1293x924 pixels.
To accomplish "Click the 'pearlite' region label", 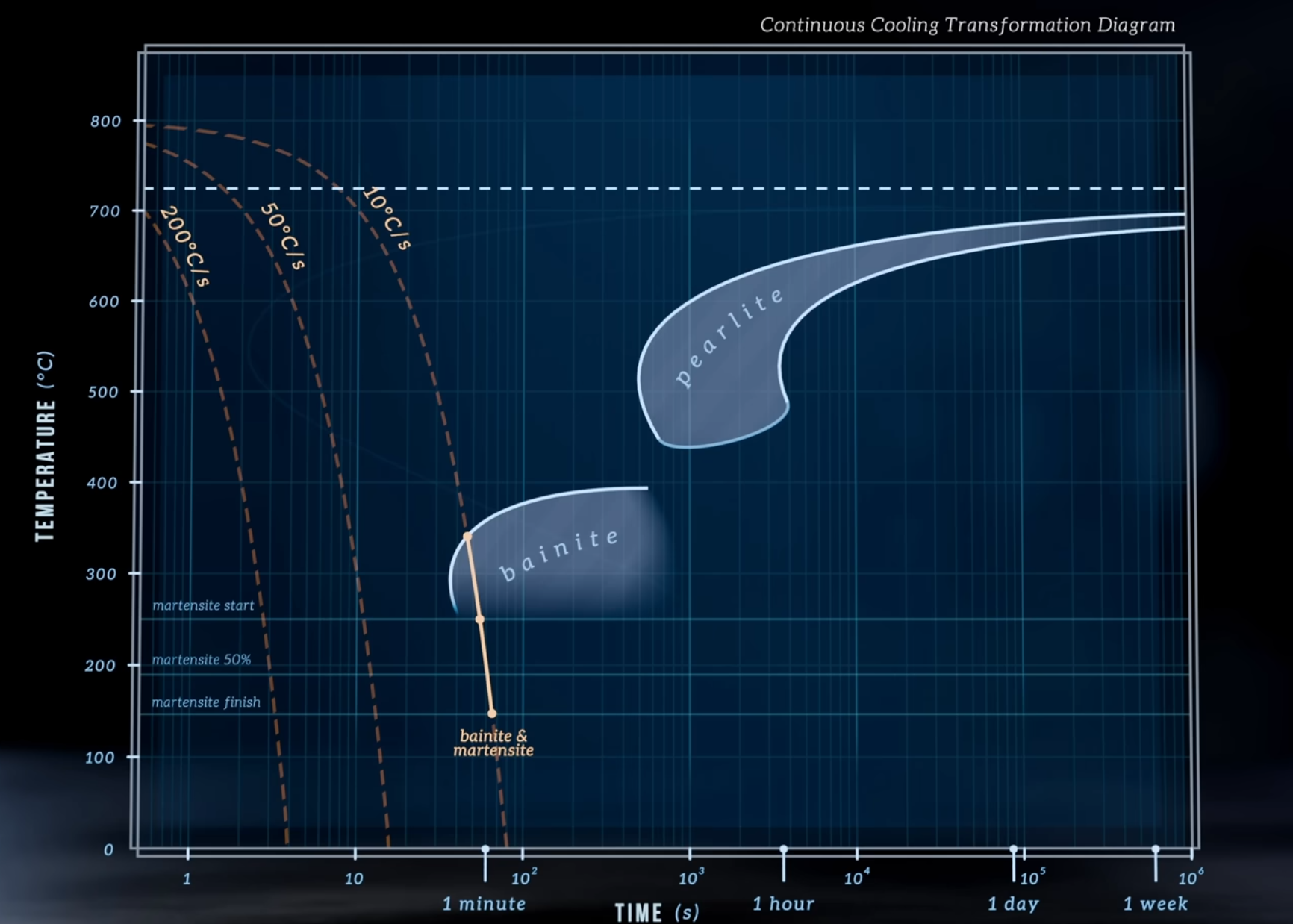I will pos(729,337).
